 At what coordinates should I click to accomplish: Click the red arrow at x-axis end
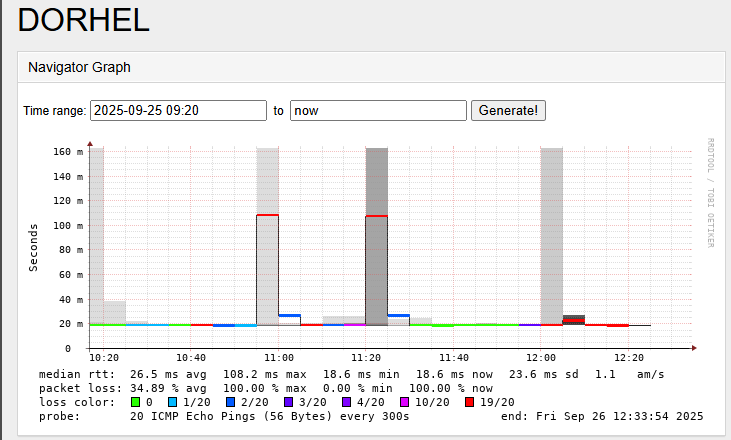(x=693, y=348)
